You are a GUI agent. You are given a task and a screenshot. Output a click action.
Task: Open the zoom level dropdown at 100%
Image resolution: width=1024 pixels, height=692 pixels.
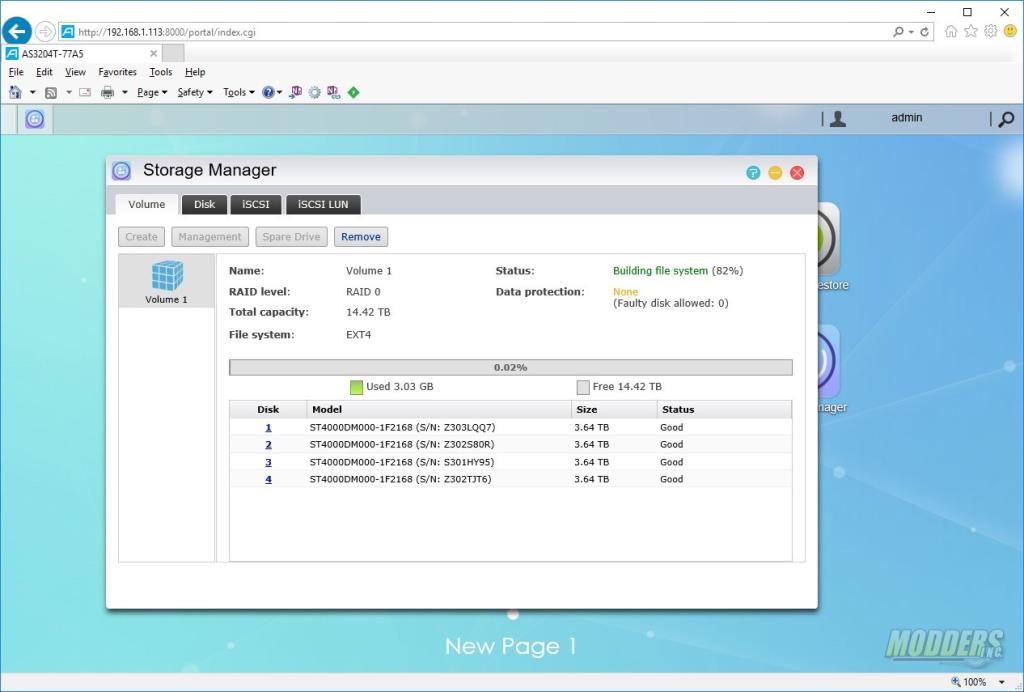coord(1002,682)
